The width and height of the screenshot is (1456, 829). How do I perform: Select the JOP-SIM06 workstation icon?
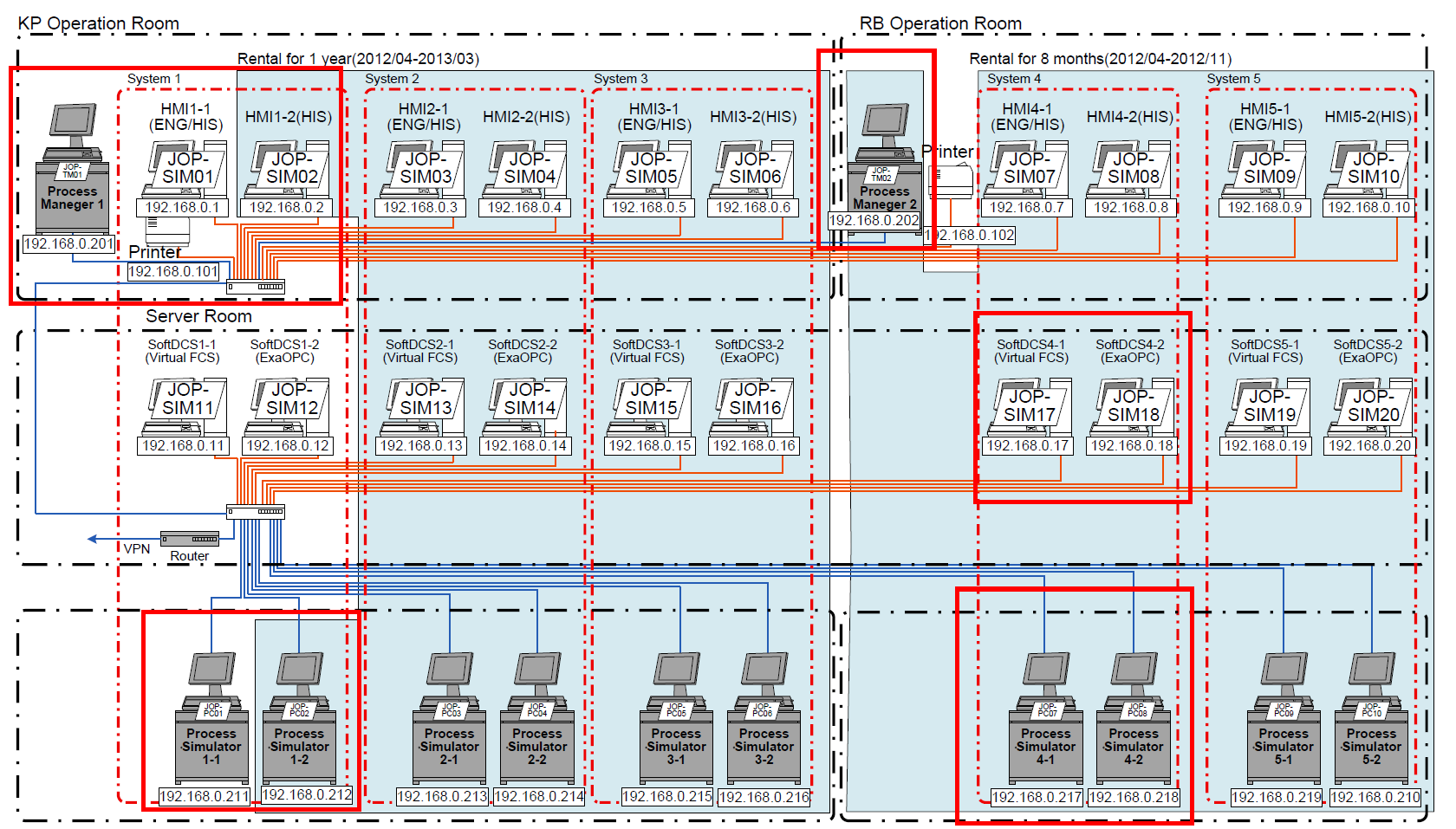(752, 170)
